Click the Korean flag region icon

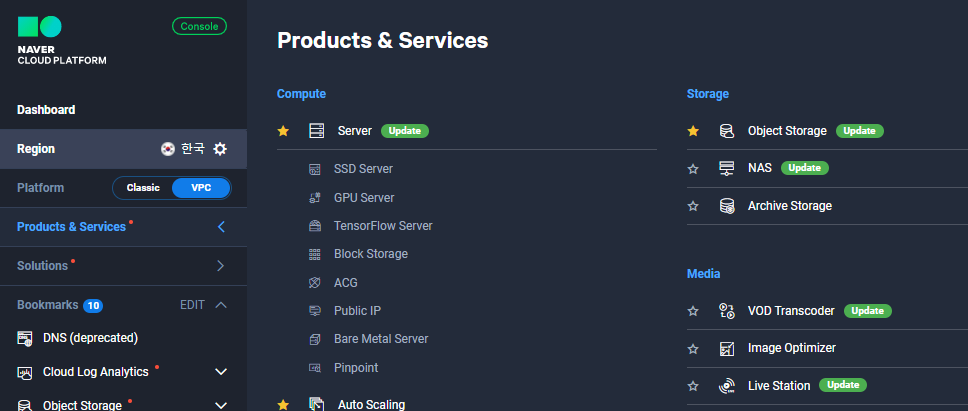tap(167, 149)
